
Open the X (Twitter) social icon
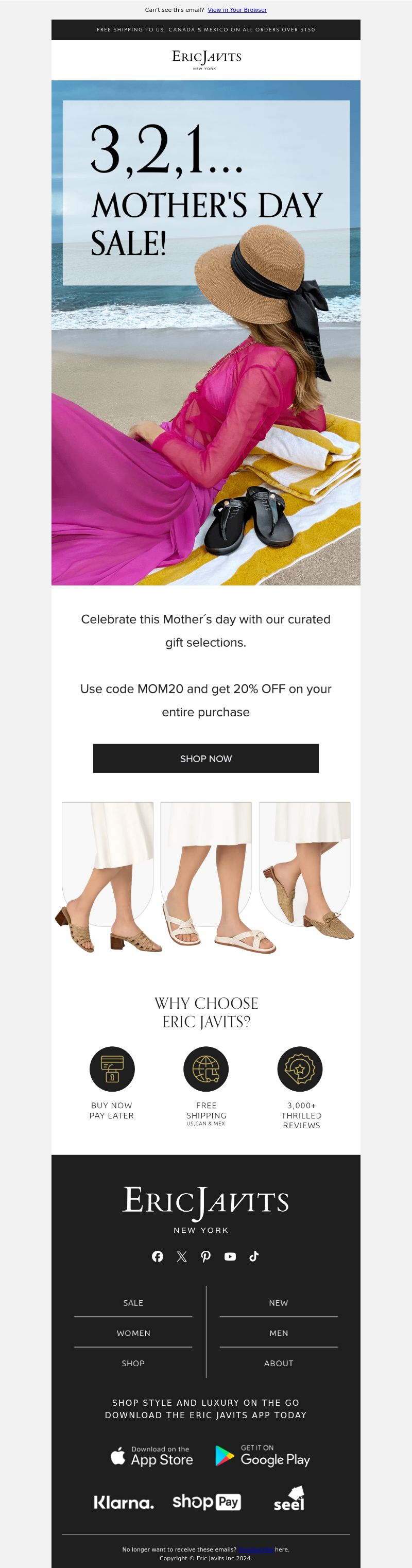click(x=181, y=1256)
